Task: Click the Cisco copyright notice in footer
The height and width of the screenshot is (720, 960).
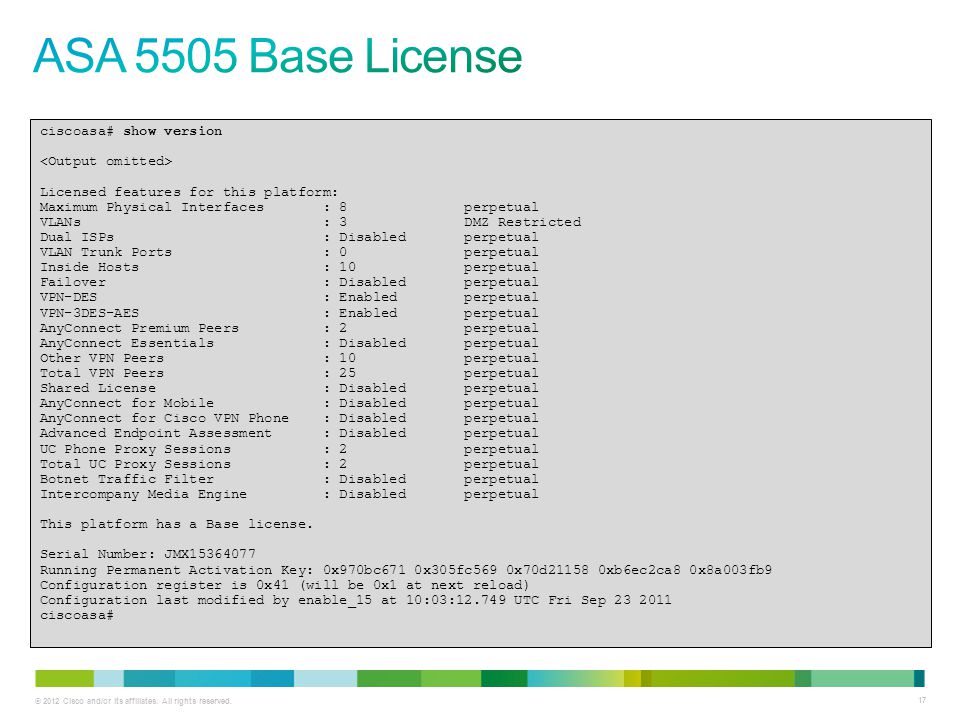Action: pyautogui.click(x=133, y=701)
